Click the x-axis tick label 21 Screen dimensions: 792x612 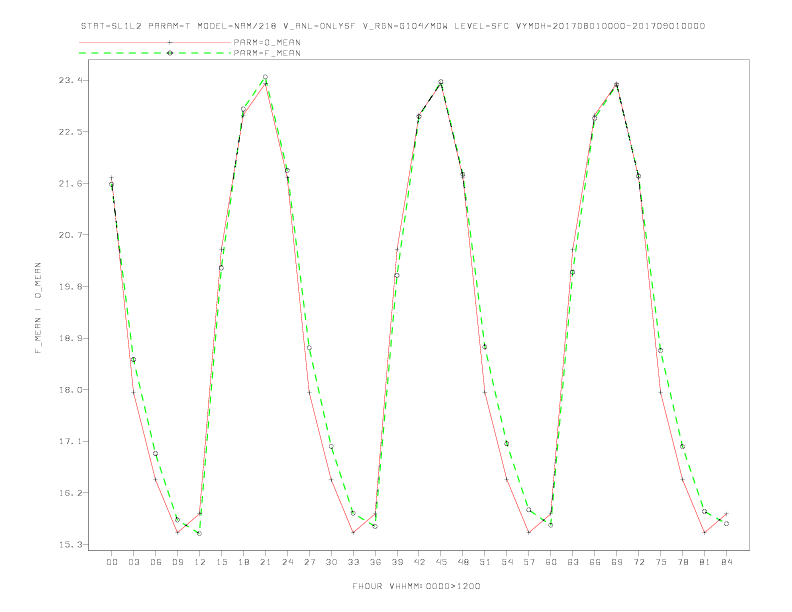coord(265,562)
